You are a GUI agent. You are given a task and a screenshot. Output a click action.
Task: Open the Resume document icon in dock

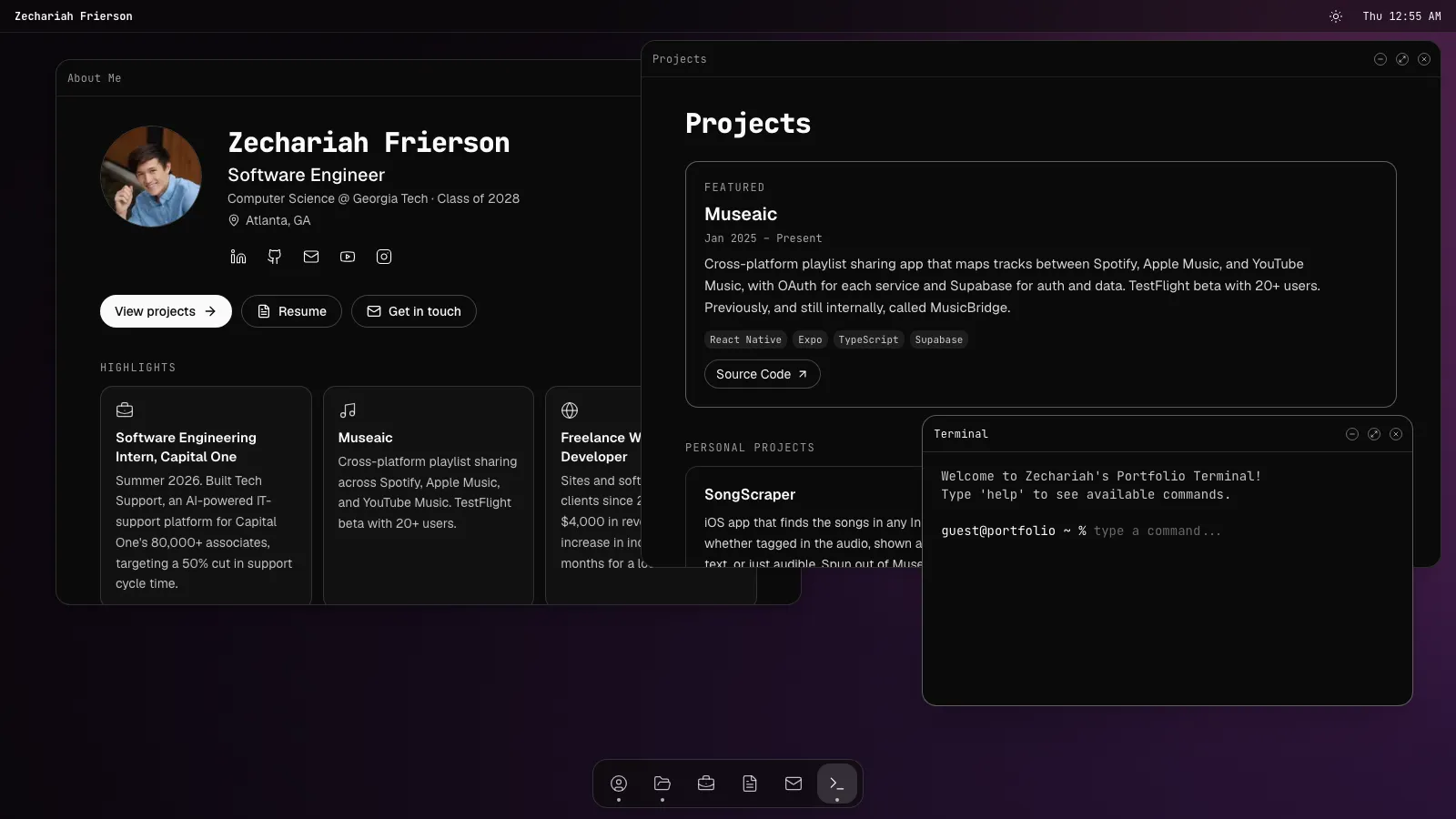(750, 784)
